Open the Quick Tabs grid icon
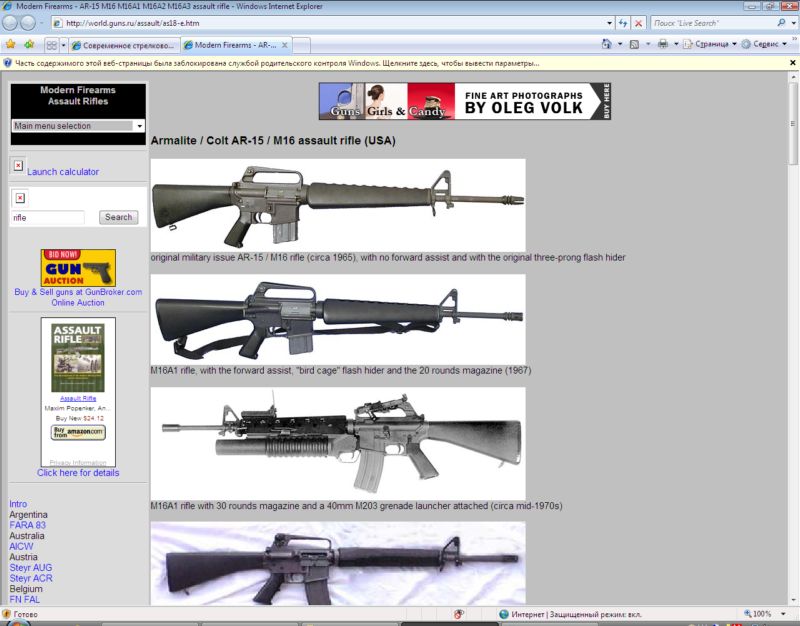The width and height of the screenshot is (800, 626). point(51,45)
